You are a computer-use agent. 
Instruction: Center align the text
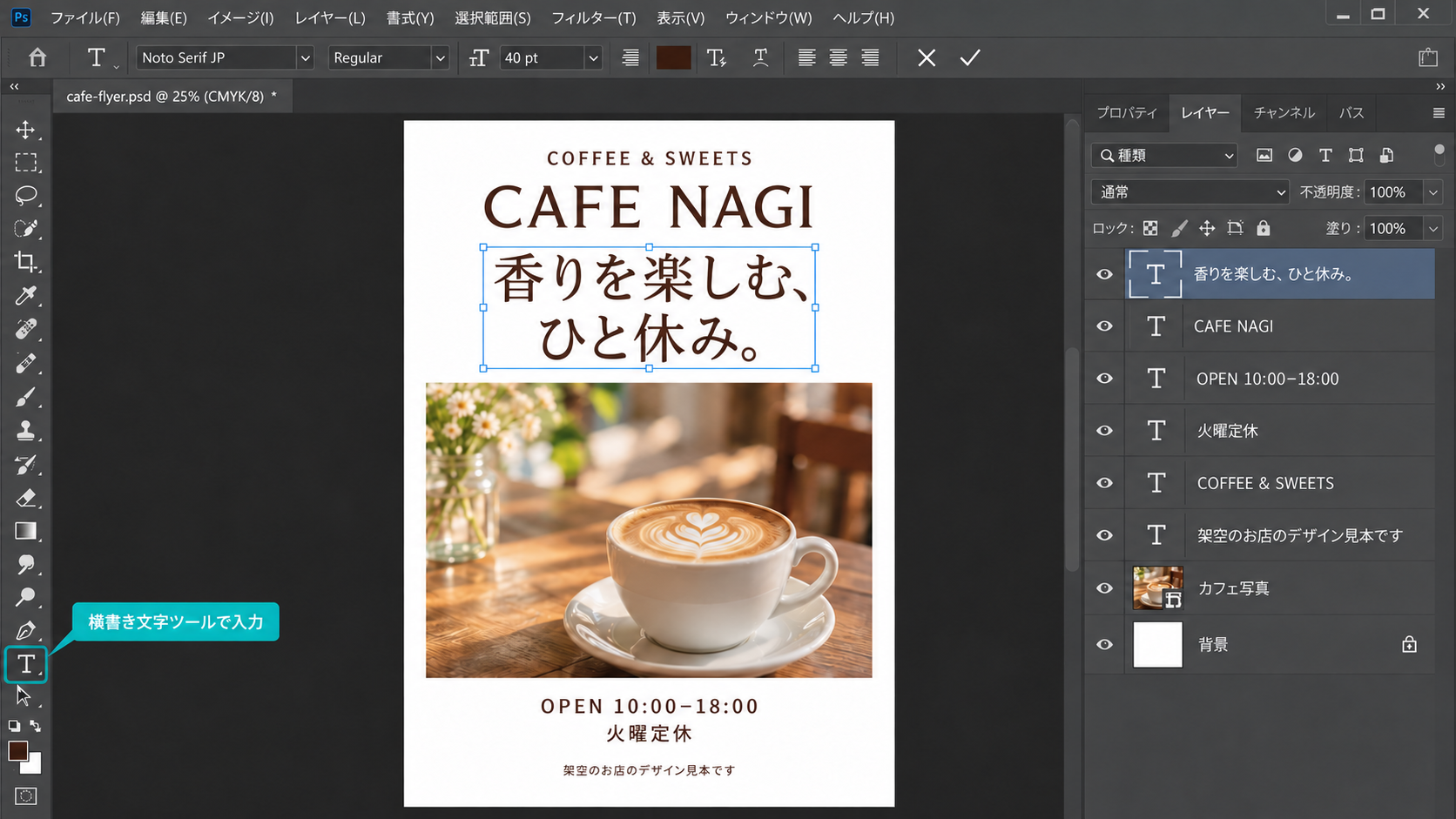point(838,57)
